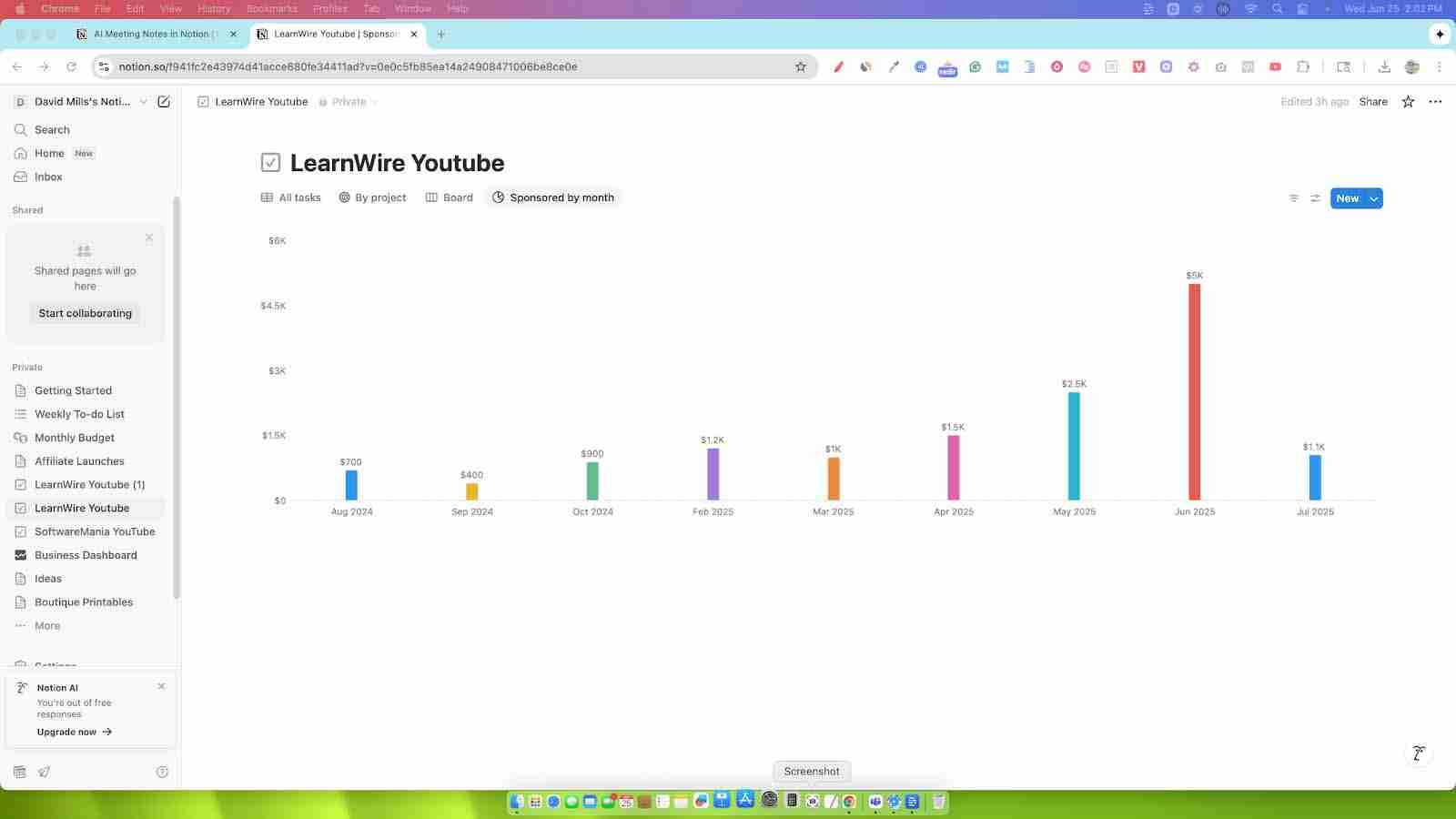Switch to Board view
Image resolution: width=1456 pixels, height=819 pixels.
[450, 197]
